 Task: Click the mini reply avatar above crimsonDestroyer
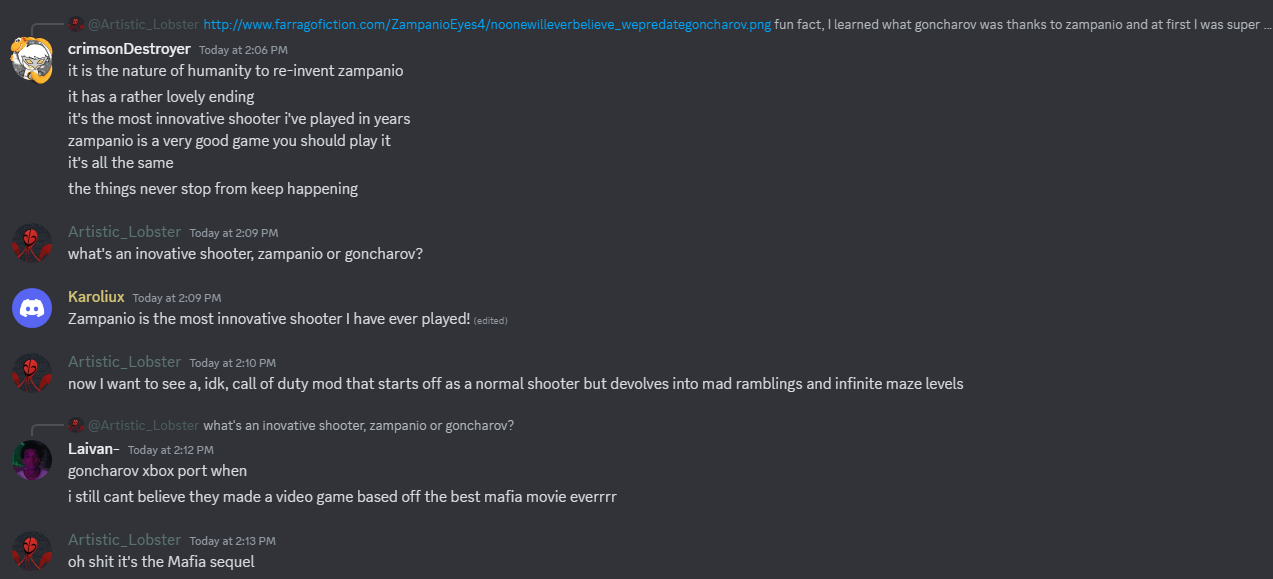tap(76, 24)
